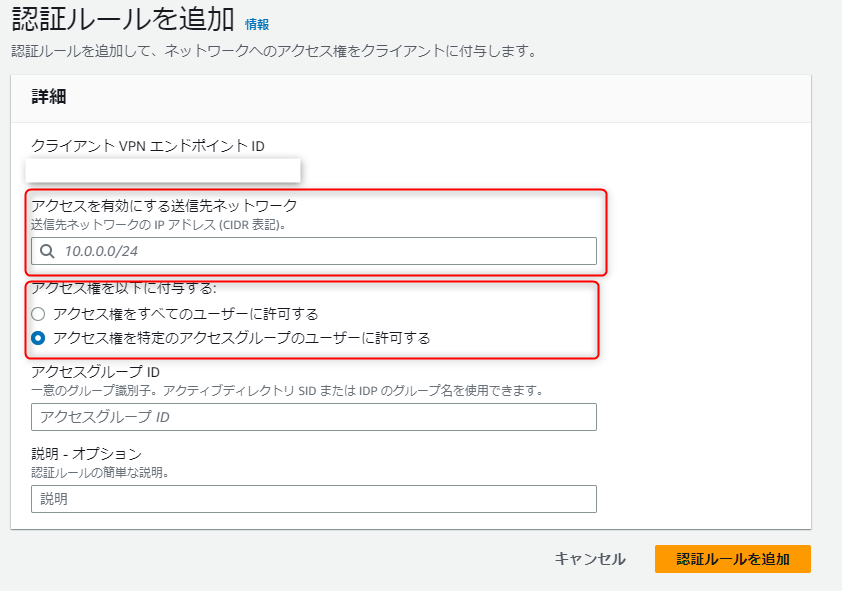Click the アクセスを有効にする送信先ネットワーク field label

point(164,206)
